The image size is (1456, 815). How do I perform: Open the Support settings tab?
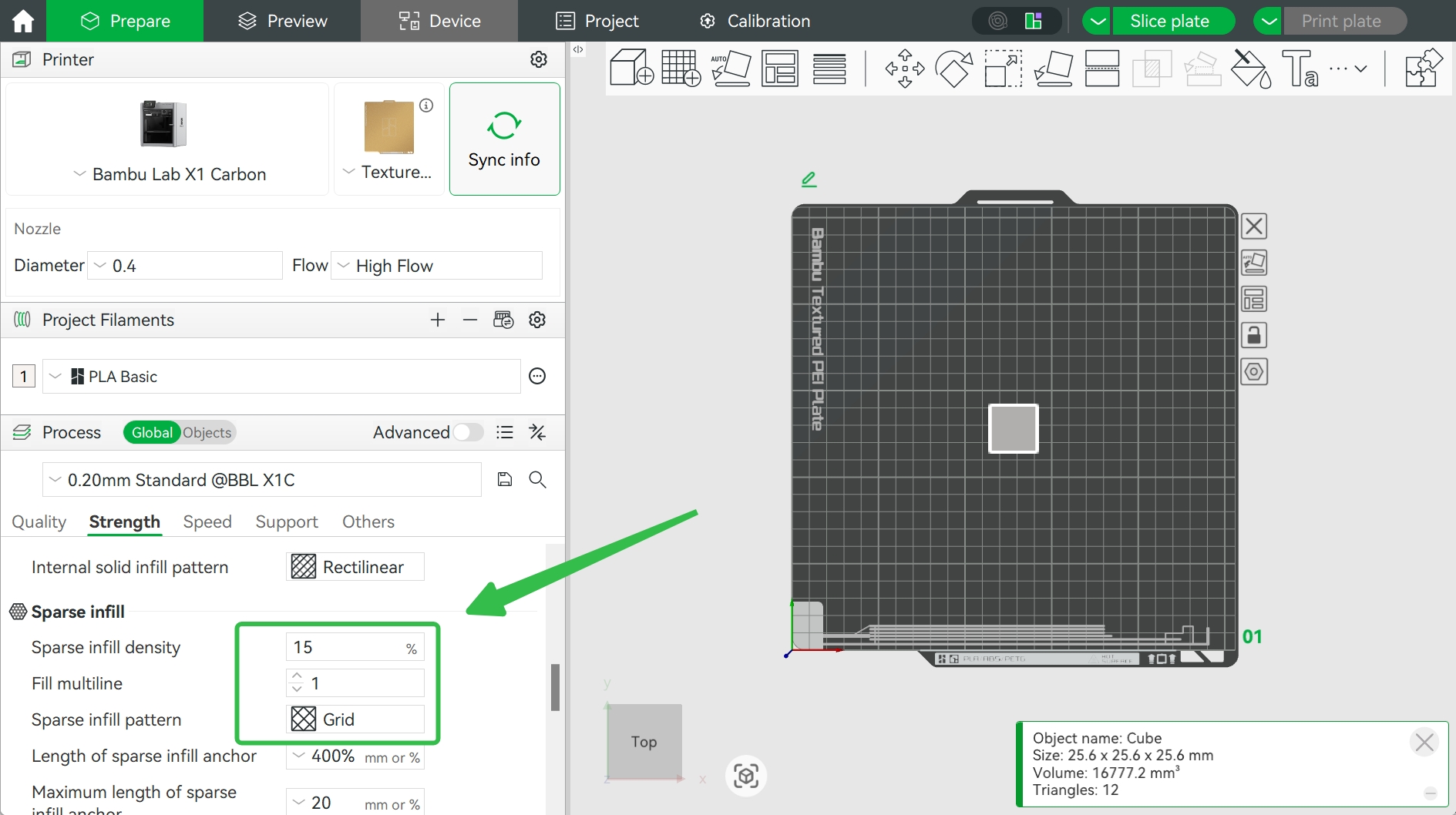point(287,522)
